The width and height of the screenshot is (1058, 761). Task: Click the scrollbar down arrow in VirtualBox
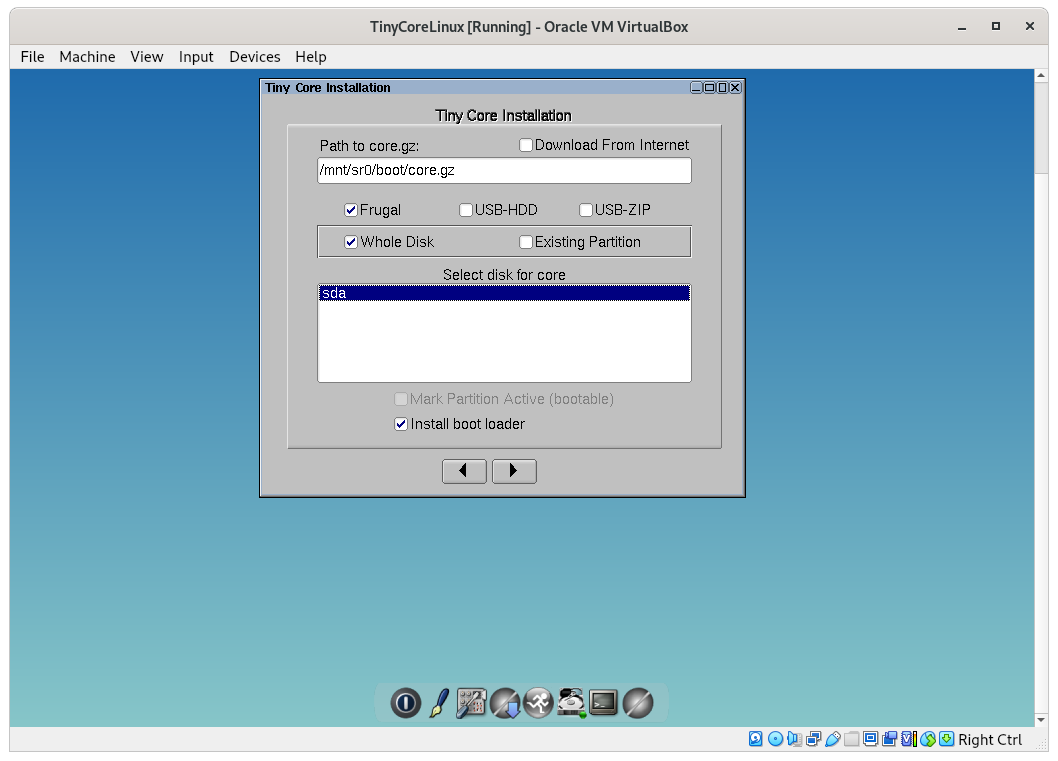pos(1041,720)
